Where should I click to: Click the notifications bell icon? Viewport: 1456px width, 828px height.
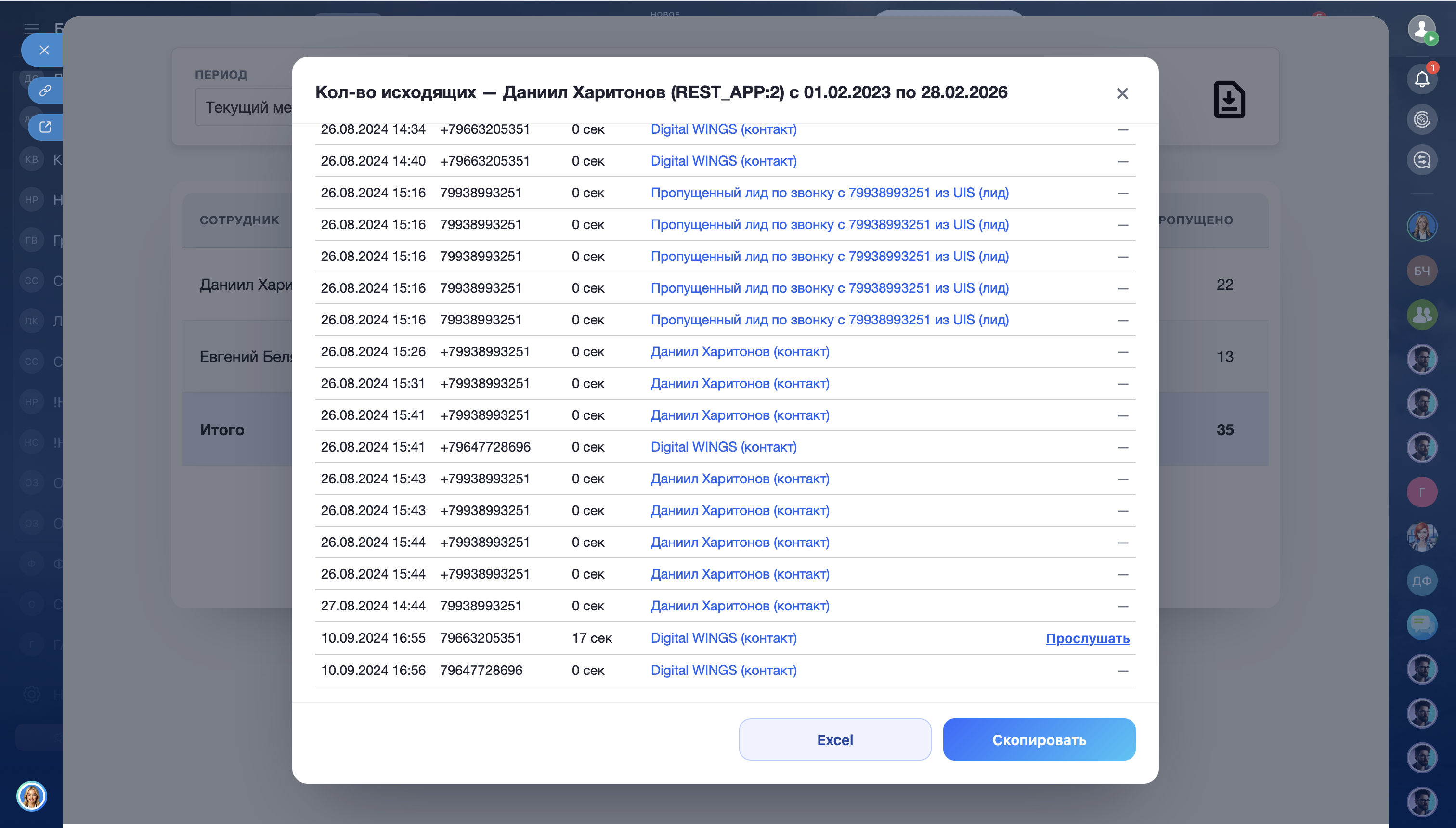tap(1421, 79)
